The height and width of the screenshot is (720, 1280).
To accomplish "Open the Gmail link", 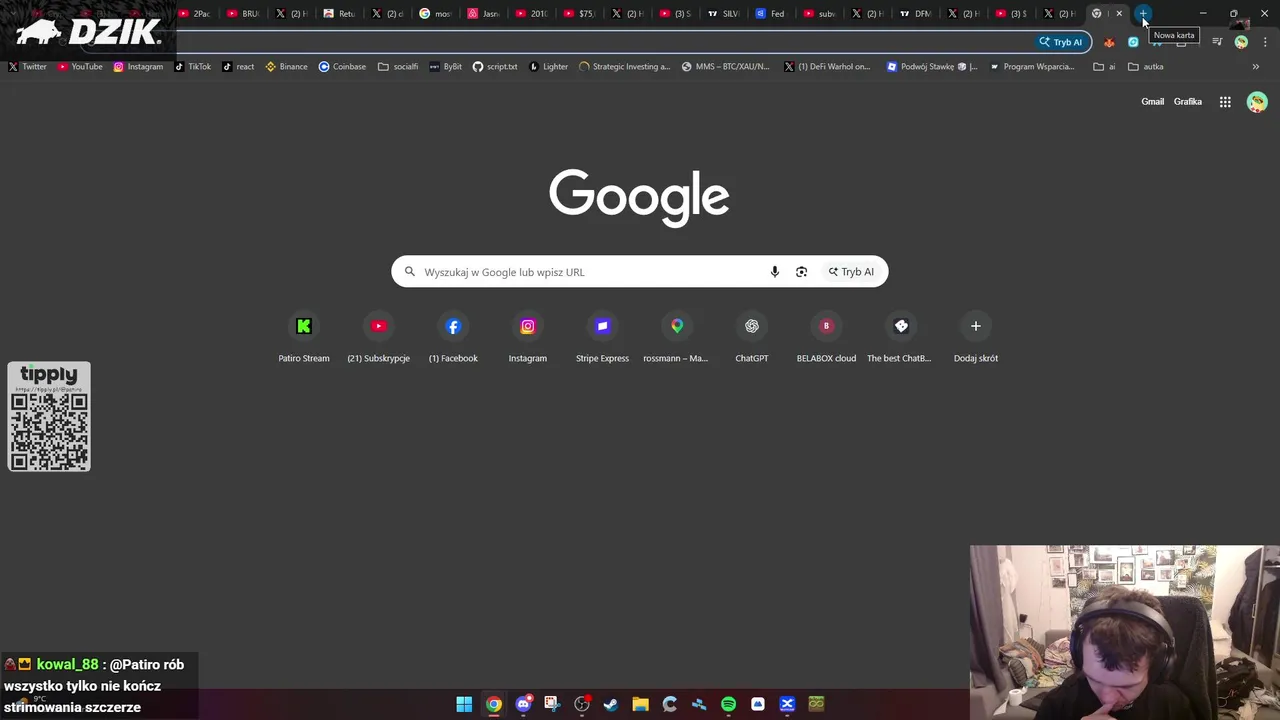I will (x=1152, y=102).
